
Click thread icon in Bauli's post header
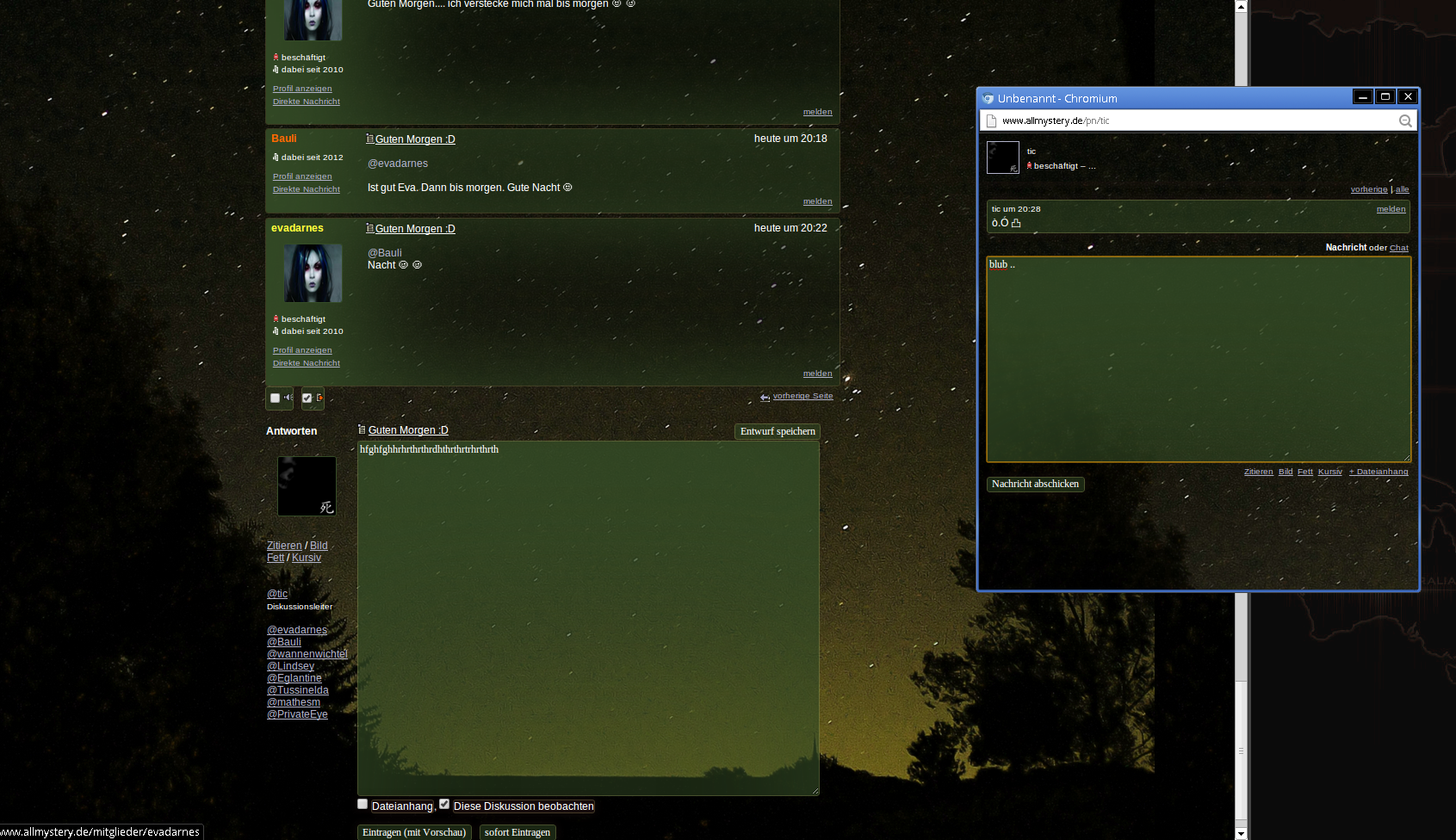point(369,139)
